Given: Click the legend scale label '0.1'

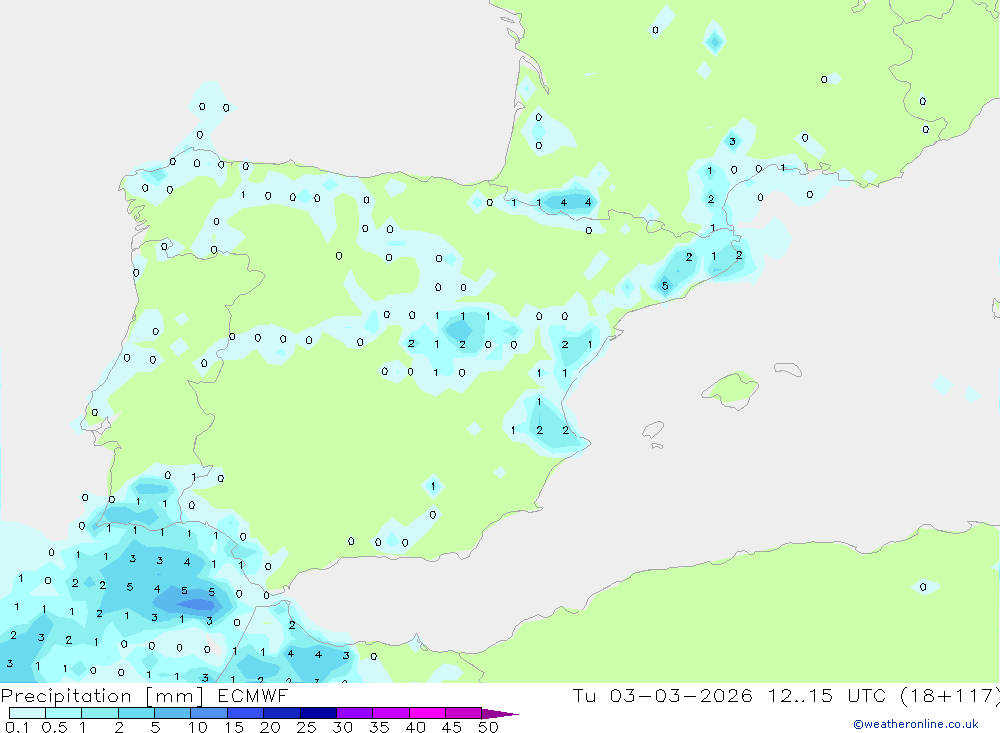Looking at the screenshot, I should click(17, 727).
